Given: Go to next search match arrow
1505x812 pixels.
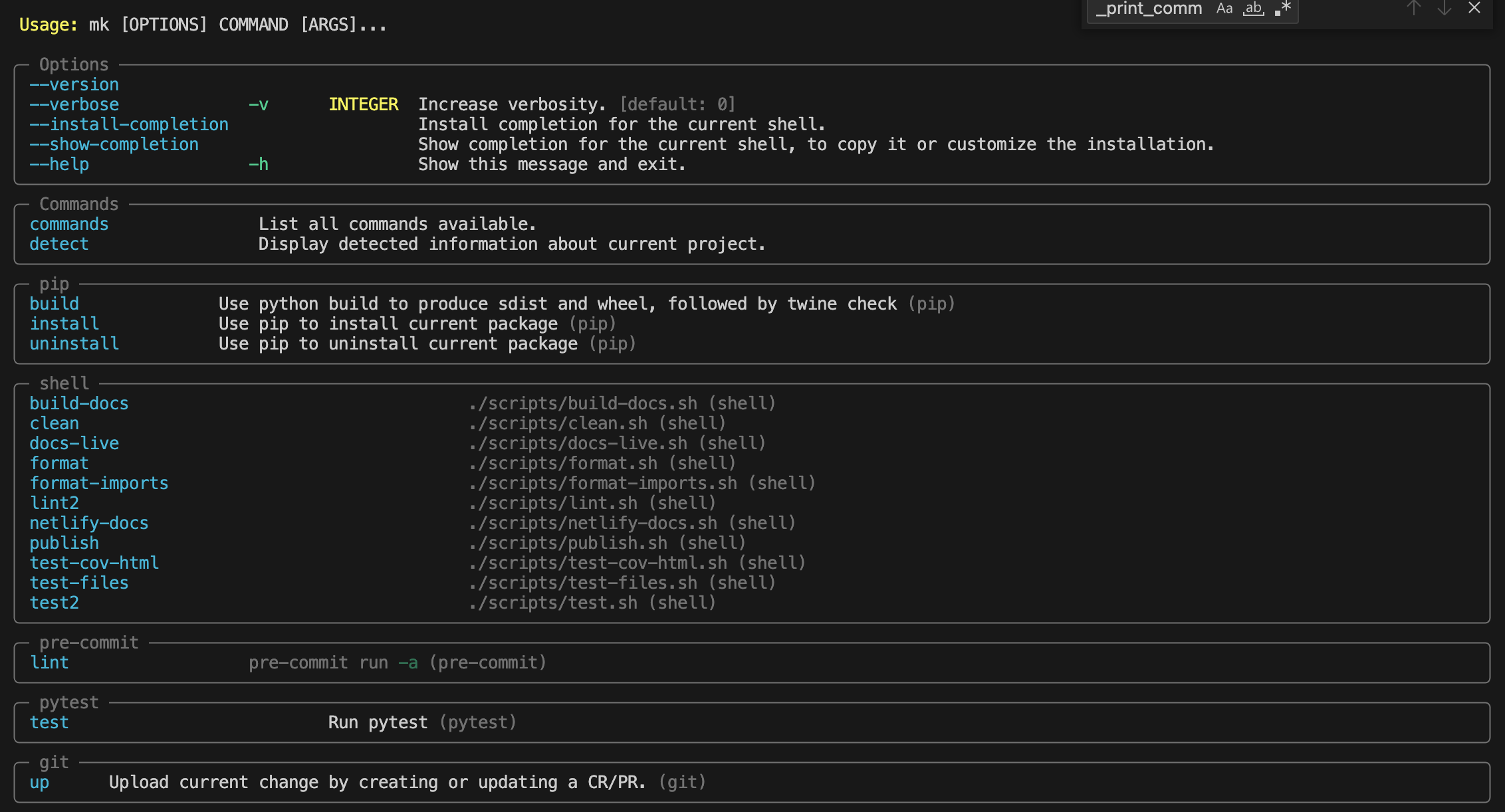Looking at the screenshot, I should tap(1444, 8).
